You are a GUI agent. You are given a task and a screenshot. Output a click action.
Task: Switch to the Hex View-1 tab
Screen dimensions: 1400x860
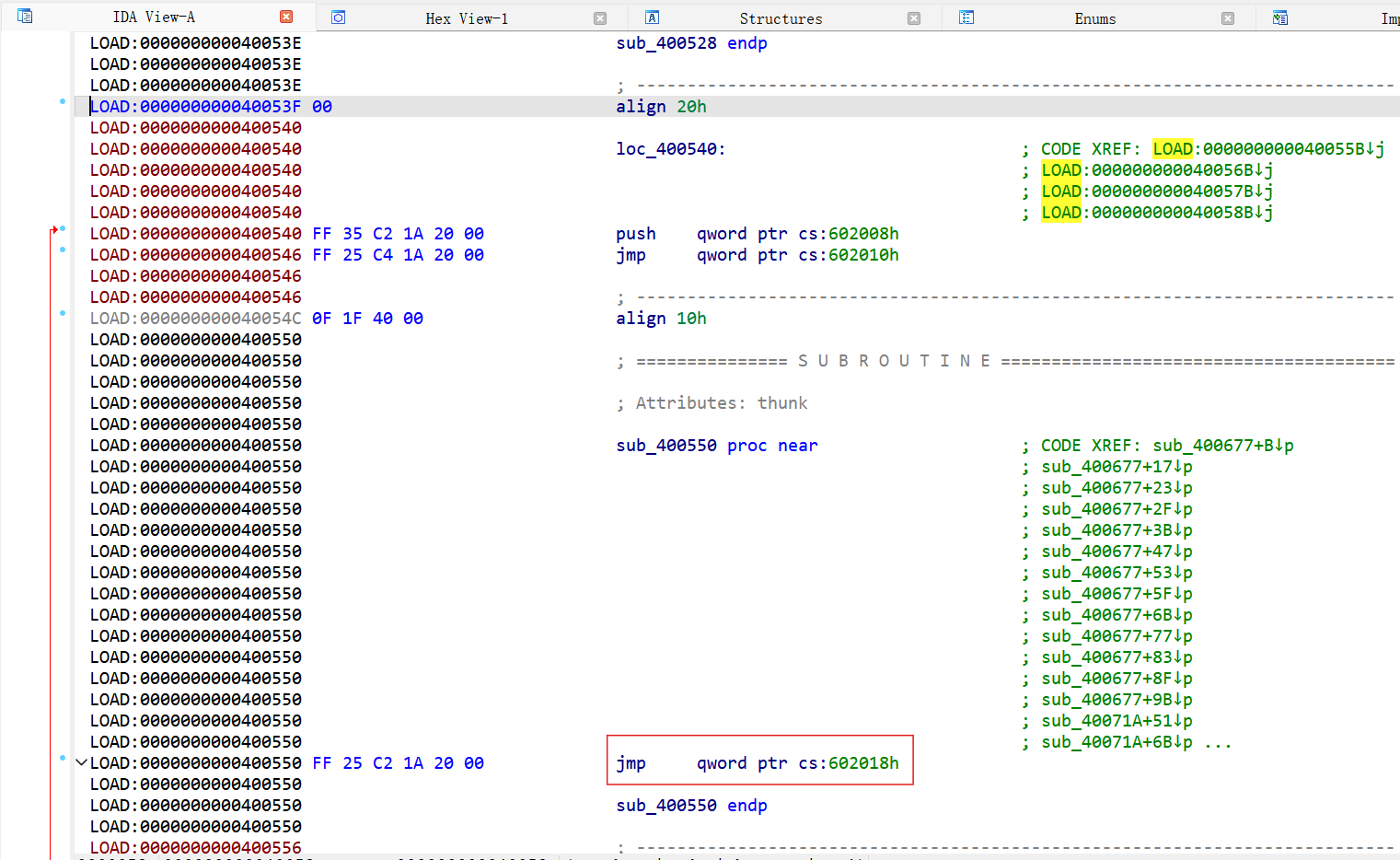click(x=467, y=18)
